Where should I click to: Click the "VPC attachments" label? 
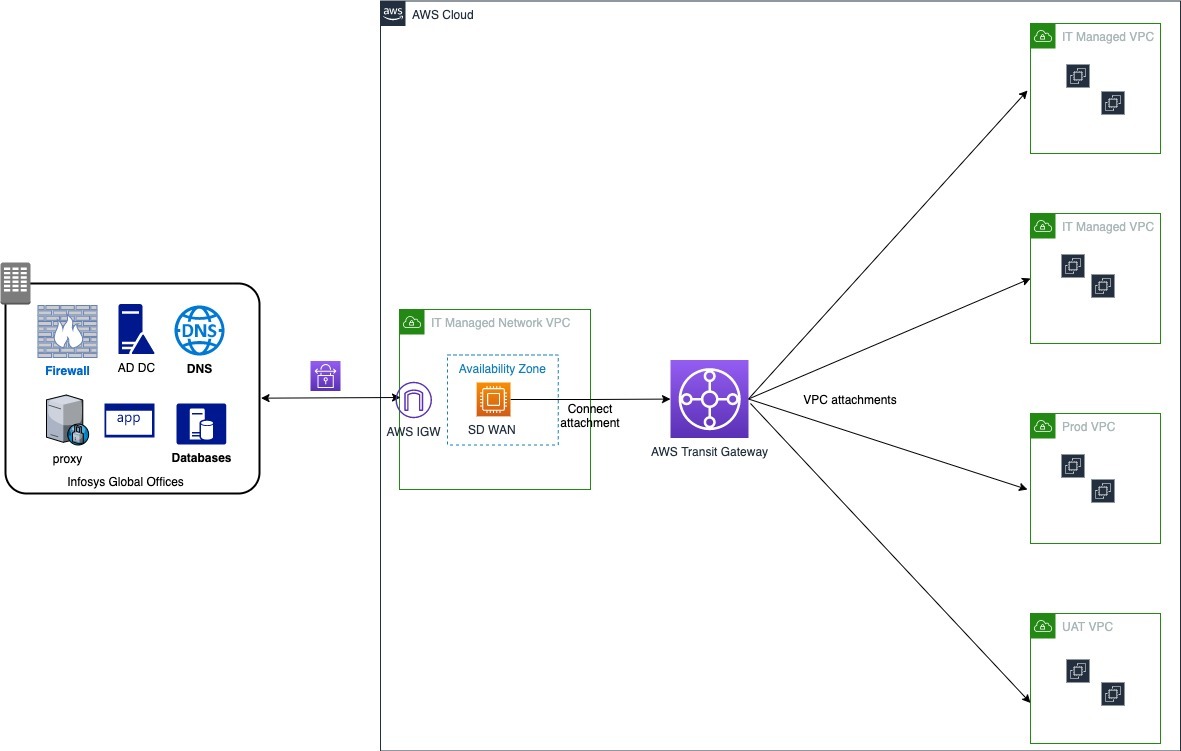click(850, 400)
